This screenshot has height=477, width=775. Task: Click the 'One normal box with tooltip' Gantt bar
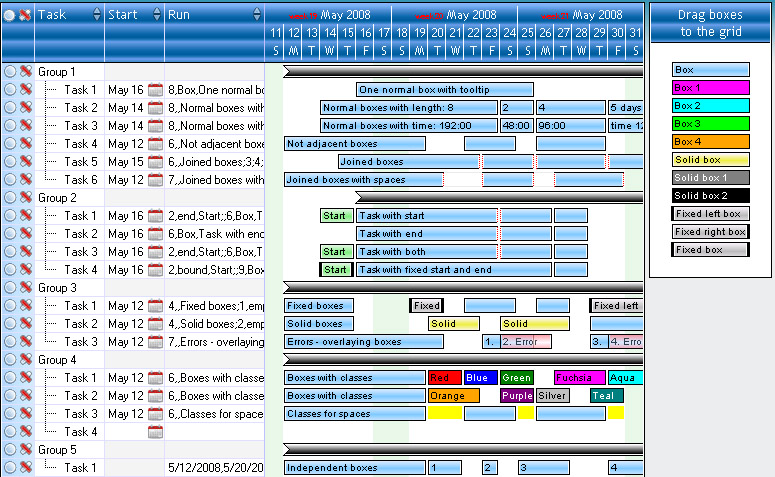pyautogui.click(x=445, y=90)
